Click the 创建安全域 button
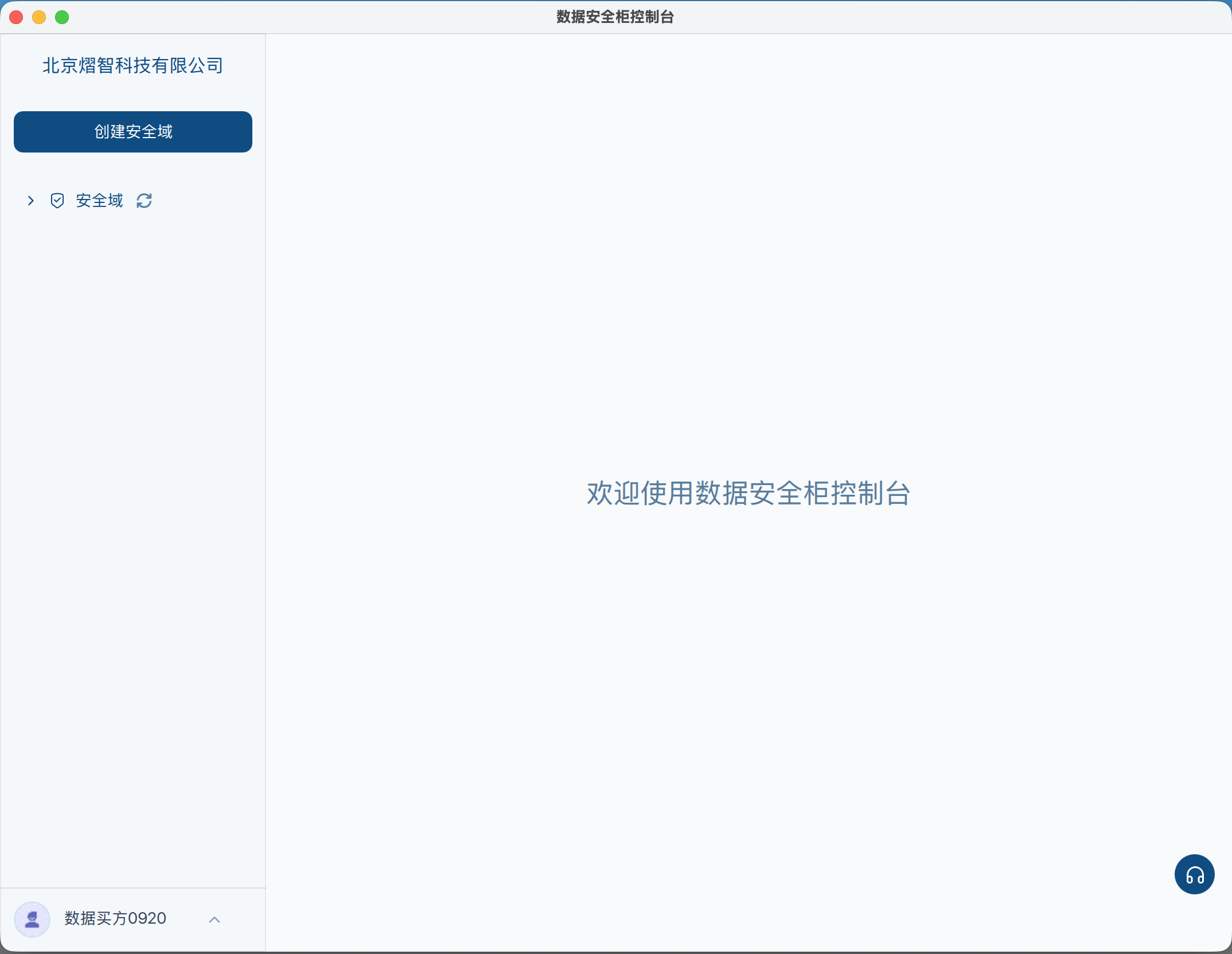 click(133, 132)
